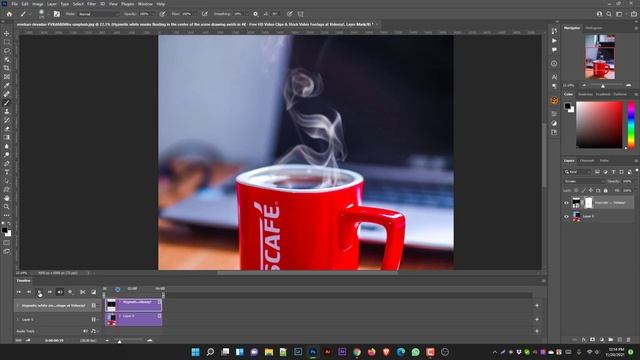Click the hue slider in Color panel

pos(631,124)
